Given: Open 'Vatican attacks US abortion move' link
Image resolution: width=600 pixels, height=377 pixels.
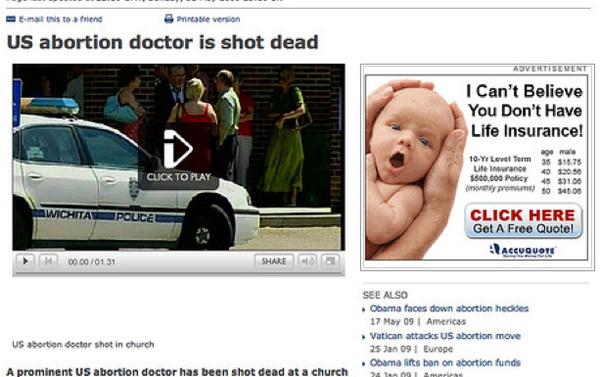Looking at the screenshot, I should pyautogui.click(x=445, y=336).
